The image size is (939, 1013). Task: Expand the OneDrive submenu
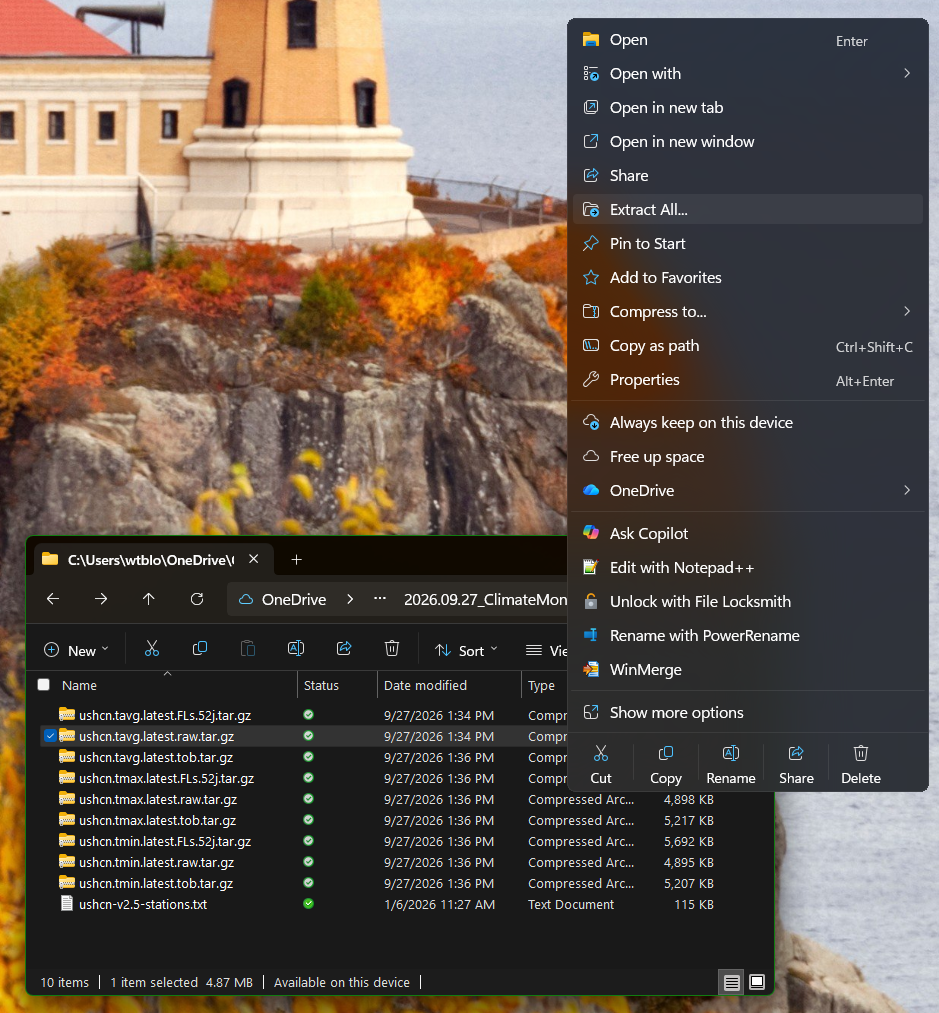point(907,490)
